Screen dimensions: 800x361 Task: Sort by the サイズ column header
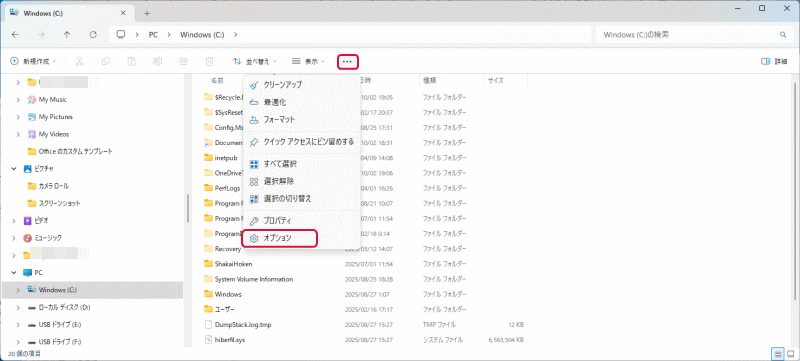click(x=495, y=81)
